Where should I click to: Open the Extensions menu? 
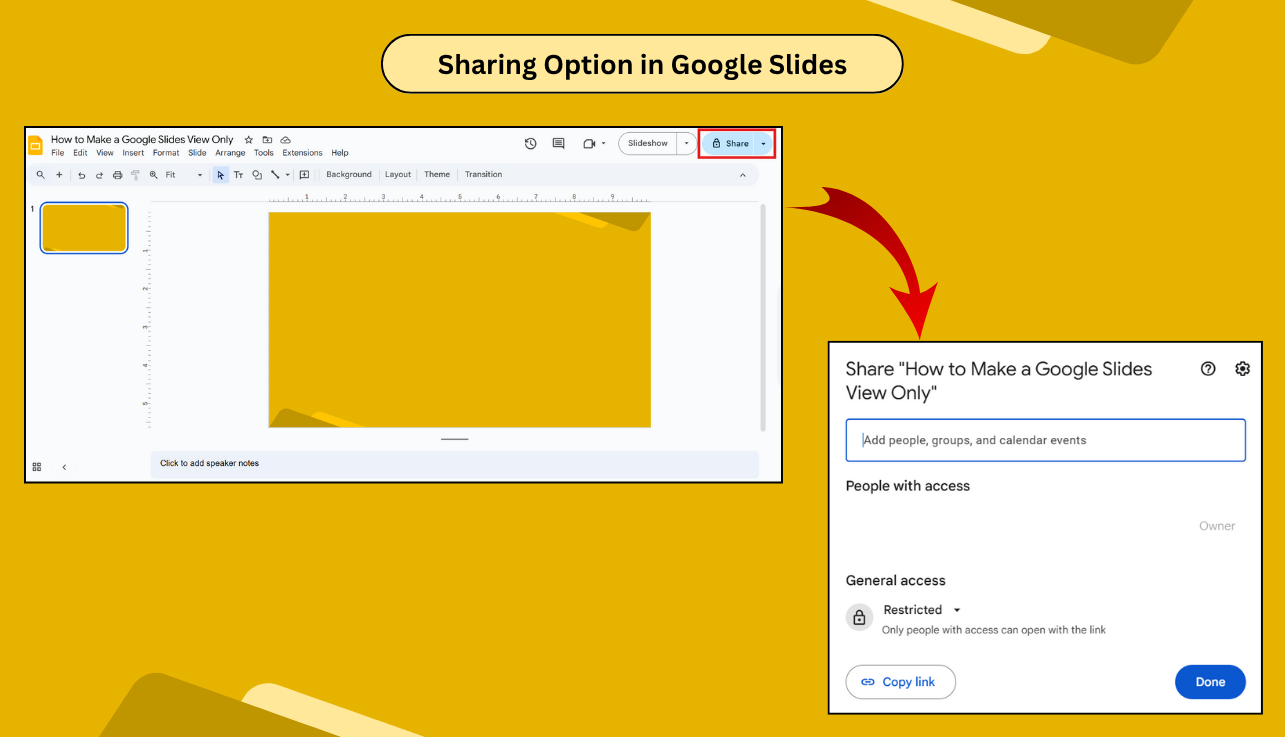coord(302,152)
